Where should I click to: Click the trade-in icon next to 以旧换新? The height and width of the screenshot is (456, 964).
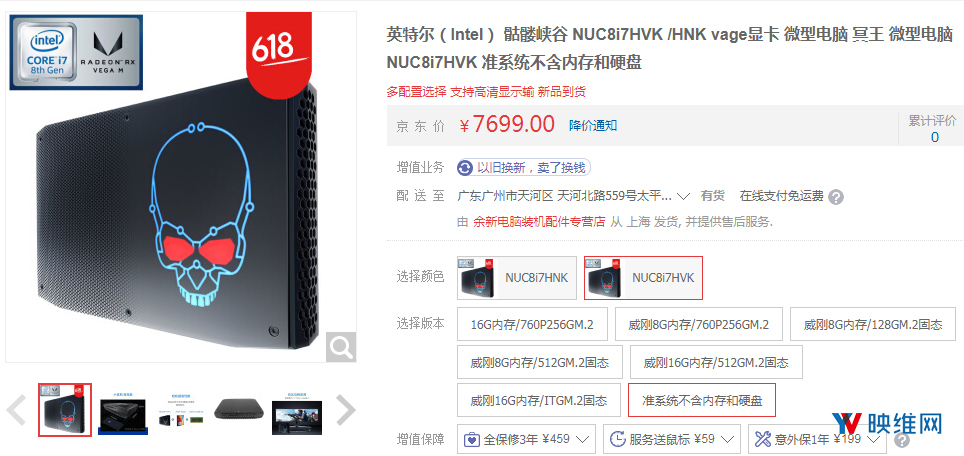click(465, 168)
